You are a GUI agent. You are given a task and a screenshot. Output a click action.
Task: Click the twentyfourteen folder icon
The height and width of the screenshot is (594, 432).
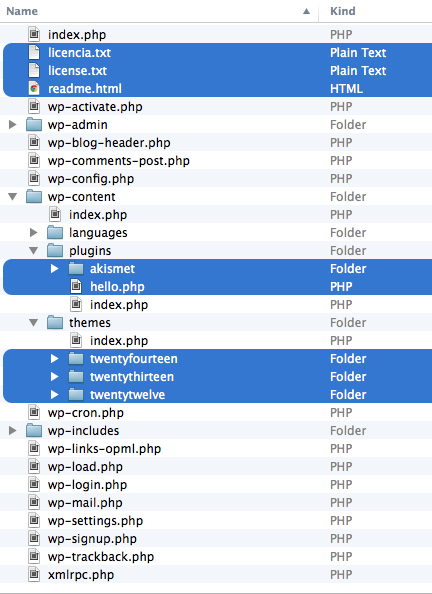click(x=76, y=359)
